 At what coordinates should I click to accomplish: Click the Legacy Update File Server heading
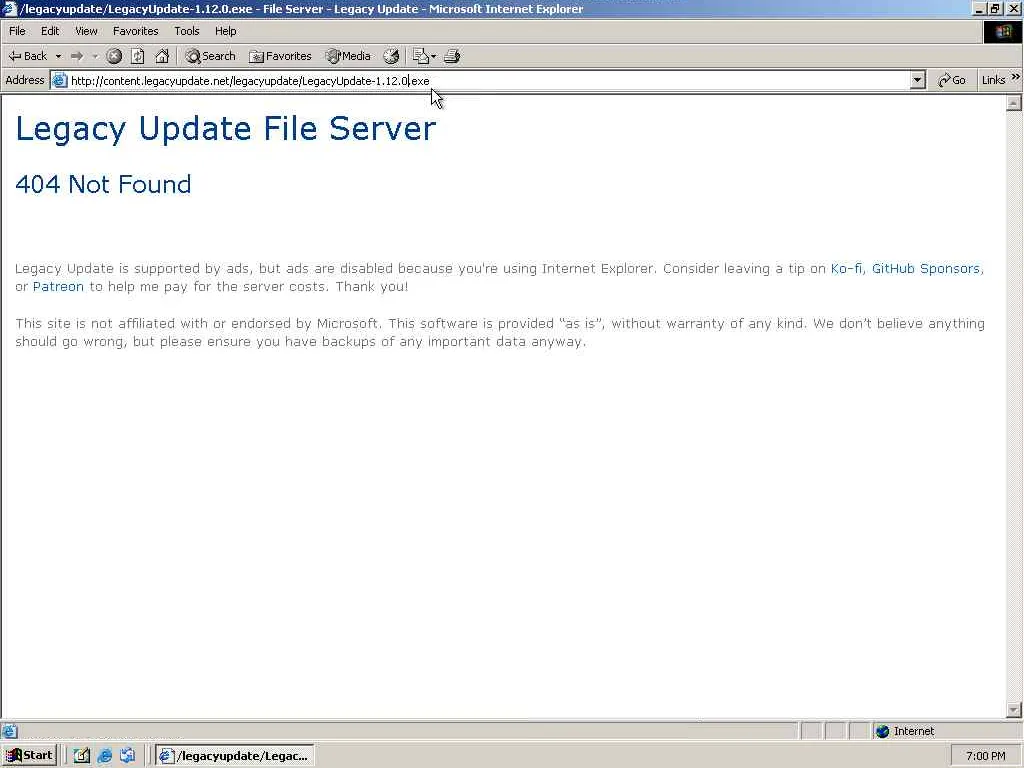225,129
